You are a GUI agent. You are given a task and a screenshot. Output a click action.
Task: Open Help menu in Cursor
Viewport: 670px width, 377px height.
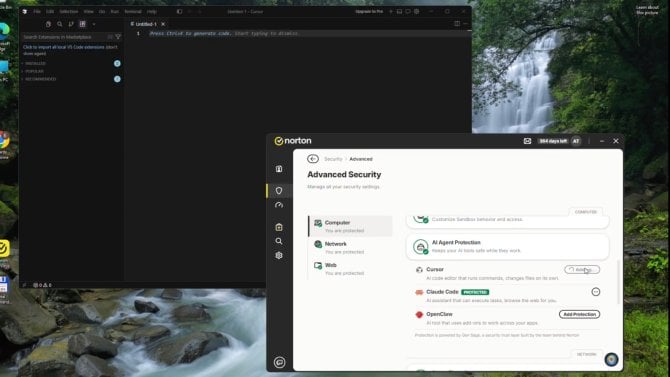coord(152,12)
